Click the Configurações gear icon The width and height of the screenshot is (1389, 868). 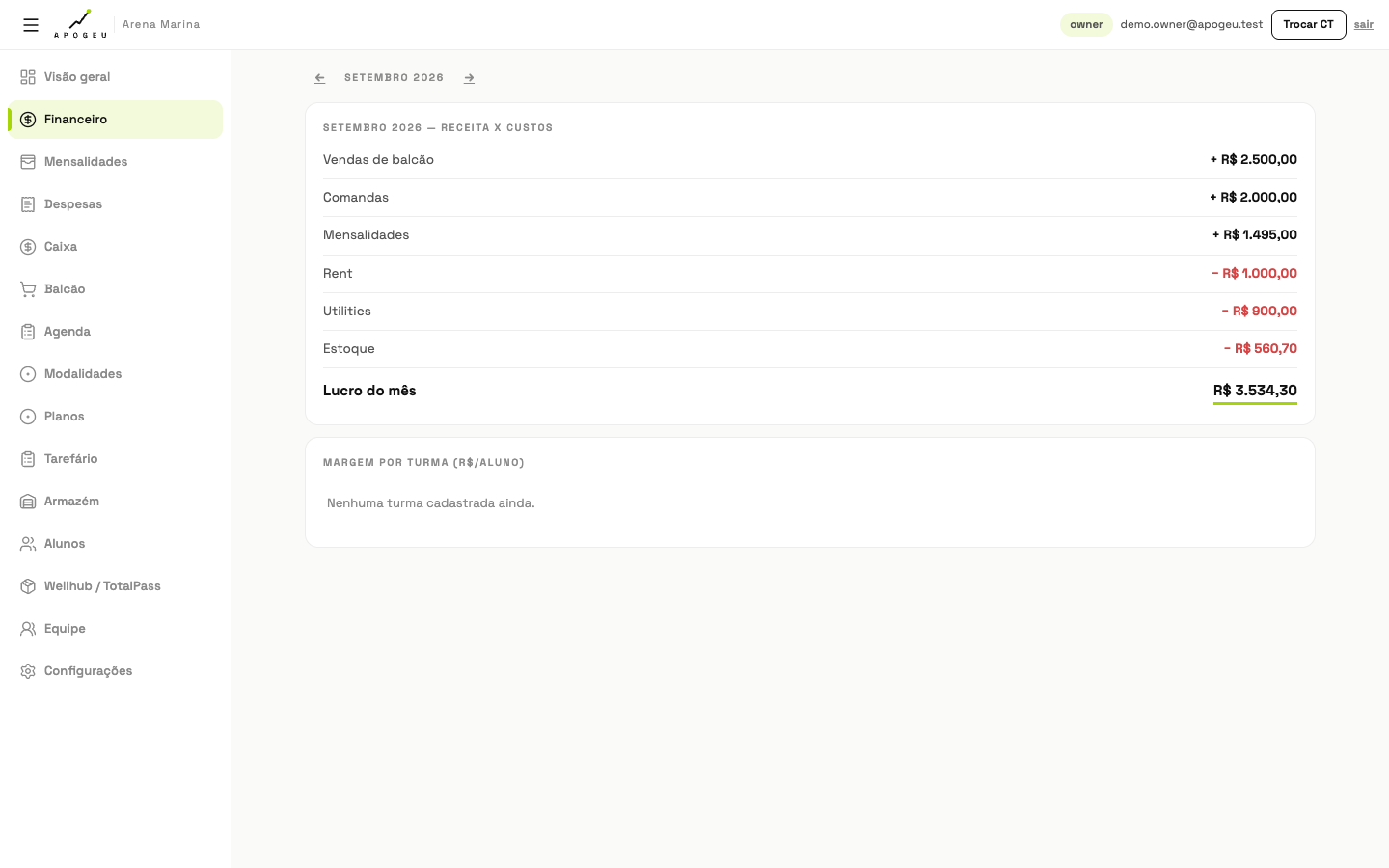click(28, 671)
